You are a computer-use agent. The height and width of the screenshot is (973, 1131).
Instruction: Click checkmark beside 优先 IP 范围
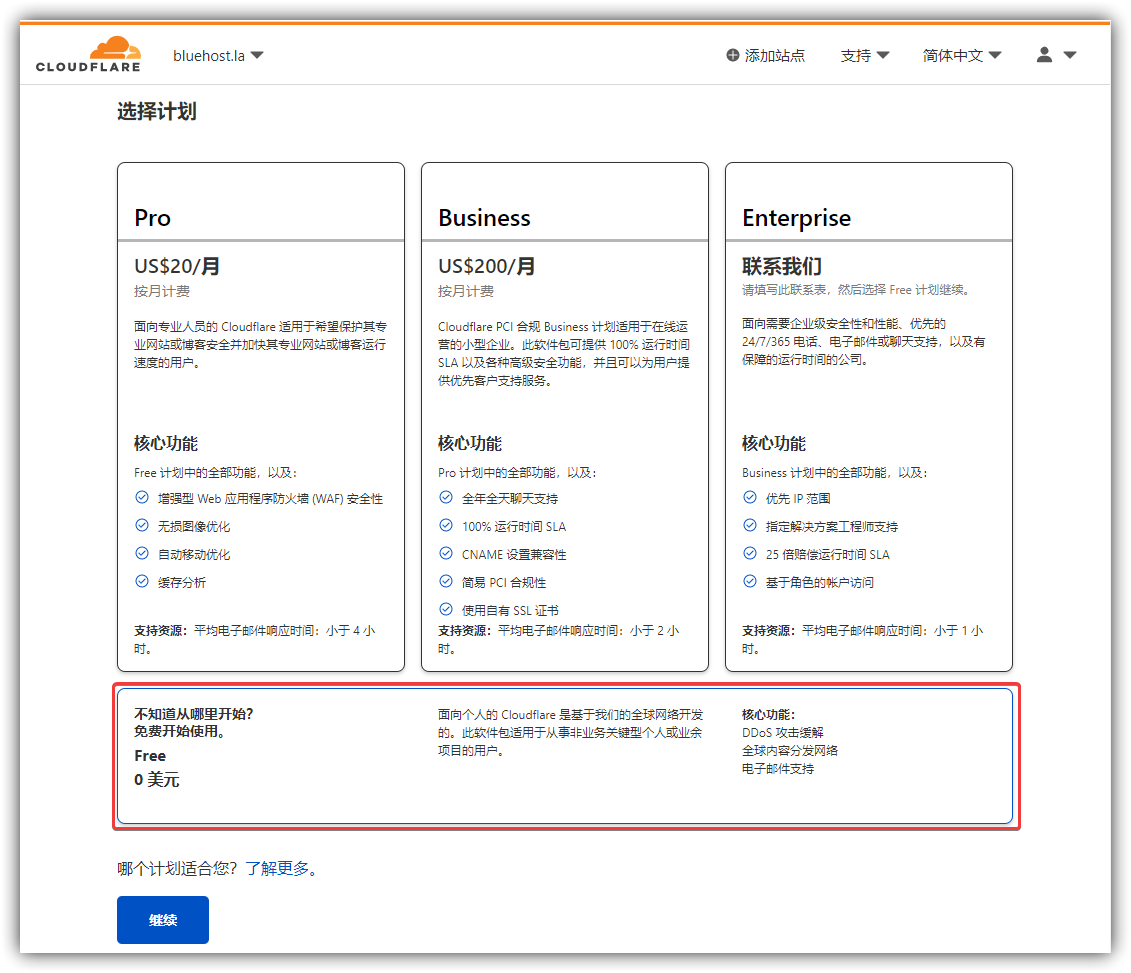(750, 498)
